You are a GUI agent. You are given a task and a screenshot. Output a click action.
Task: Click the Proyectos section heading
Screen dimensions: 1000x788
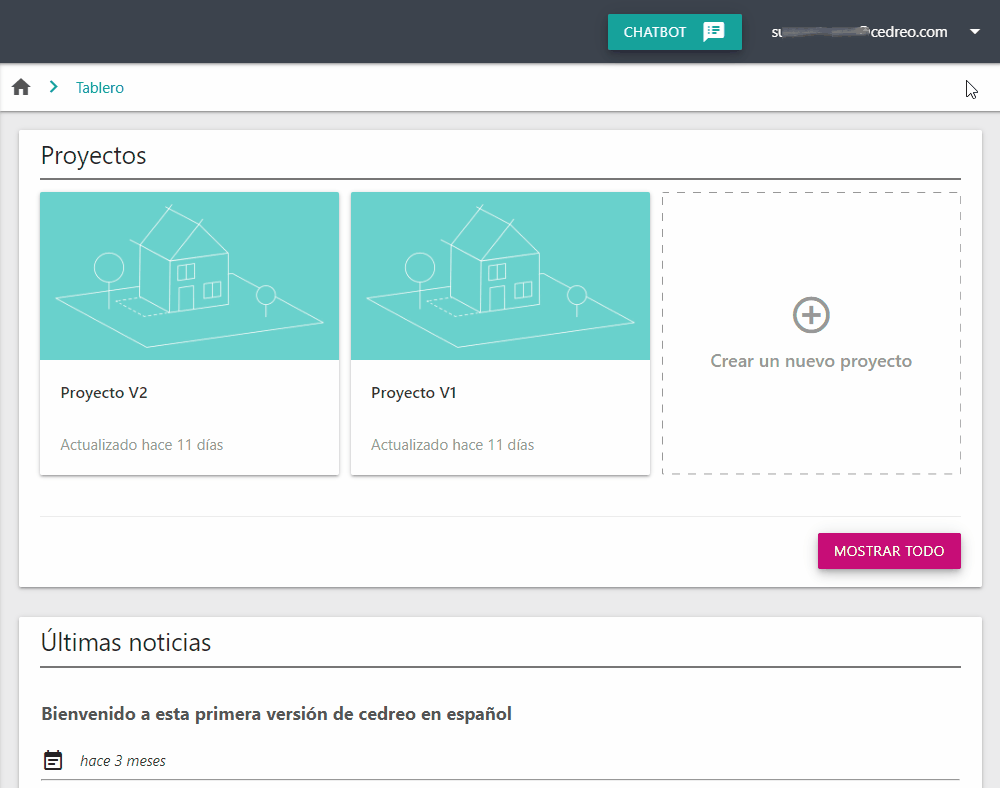click(94, 156)
